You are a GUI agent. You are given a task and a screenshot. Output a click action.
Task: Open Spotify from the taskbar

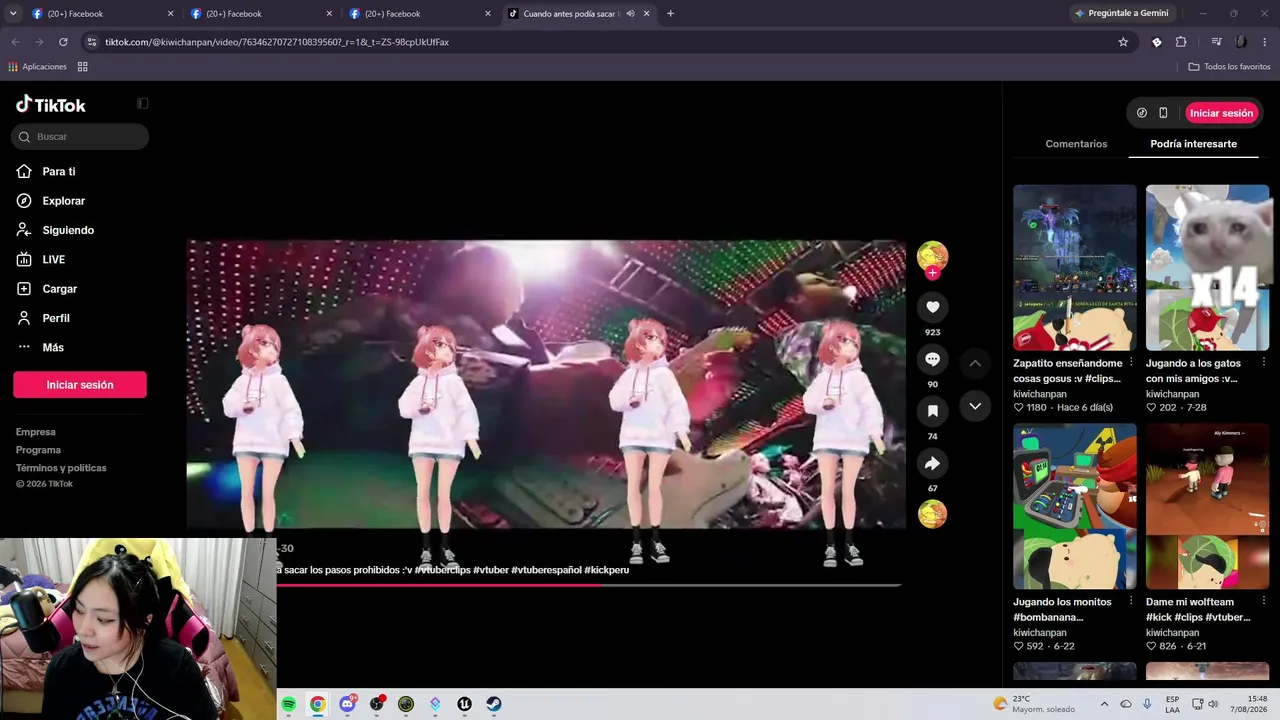(x=289, y=704)
